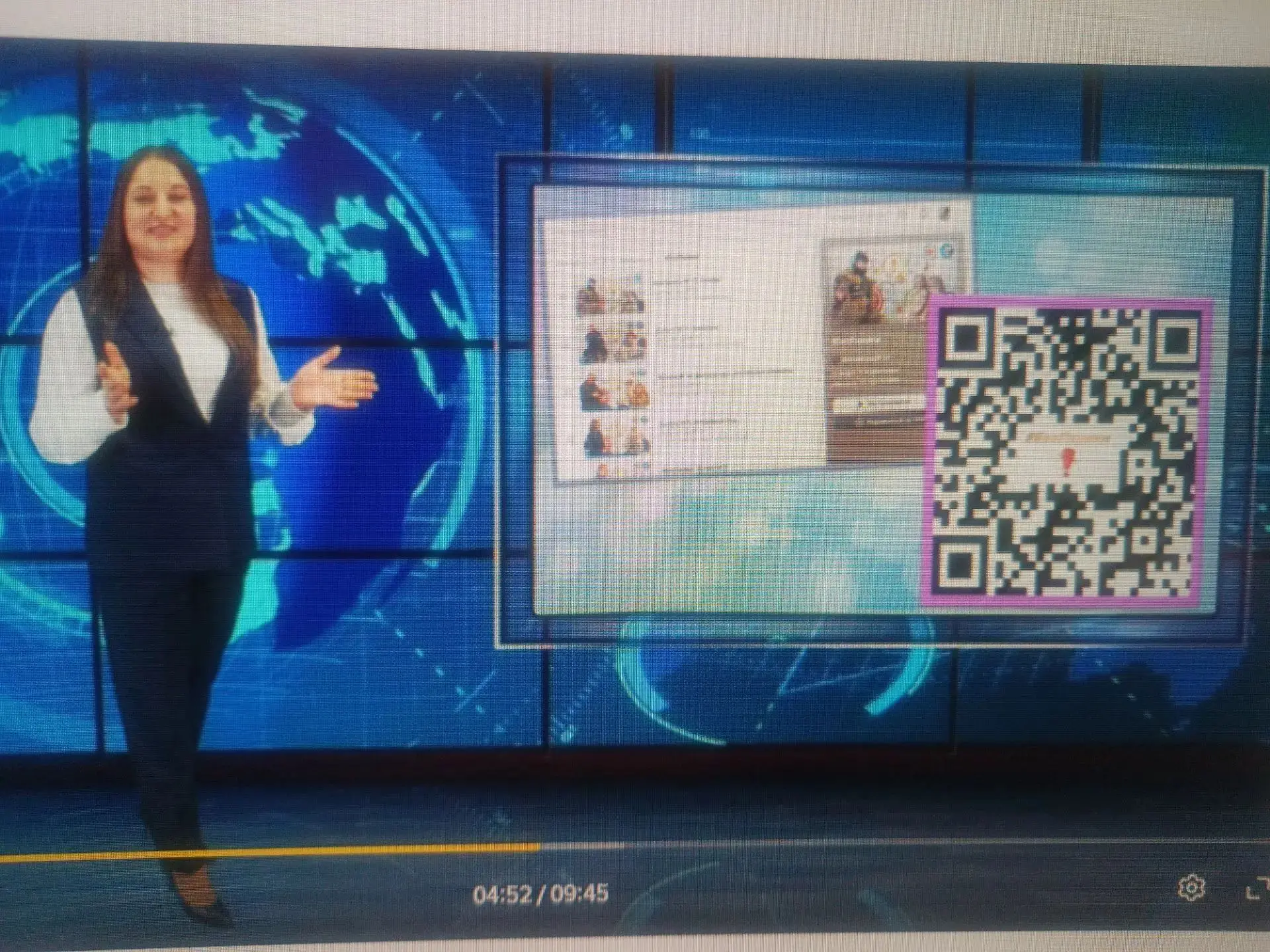Click the 04:52 / 09:45 time display

click(x=540, y=894)
